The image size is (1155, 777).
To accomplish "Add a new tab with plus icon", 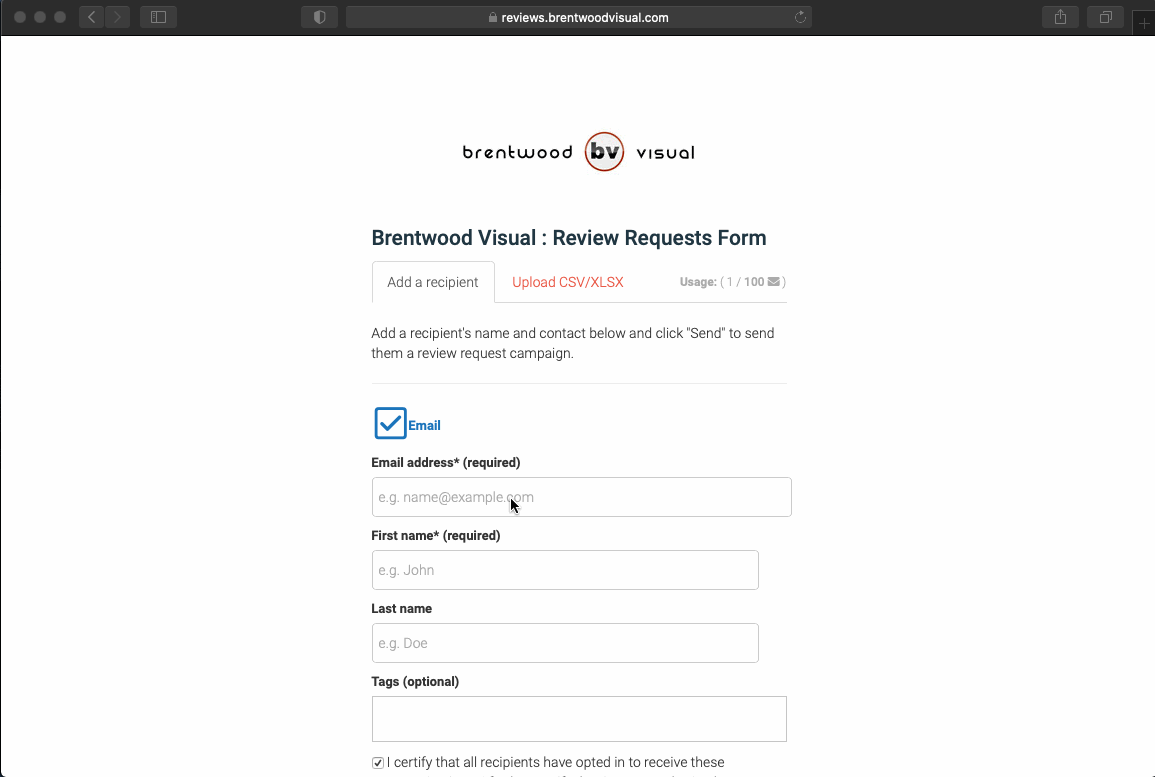I will pyautogui.click(x=1144, y=24).
